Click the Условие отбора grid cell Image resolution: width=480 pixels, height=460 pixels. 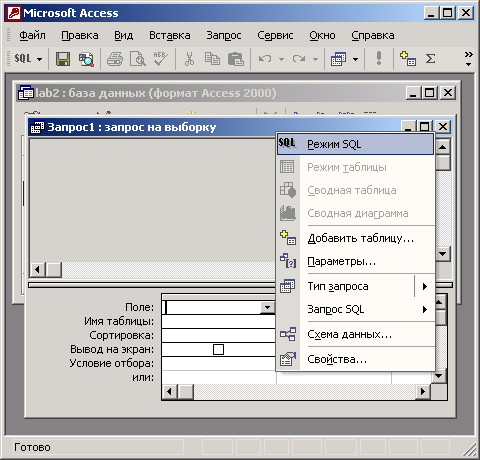pos(219,363)
